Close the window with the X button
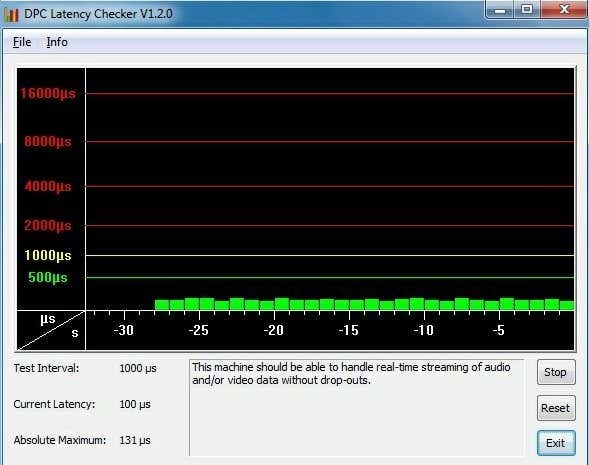The height and width of the screenshot is (465, 589). coord(564,9)
